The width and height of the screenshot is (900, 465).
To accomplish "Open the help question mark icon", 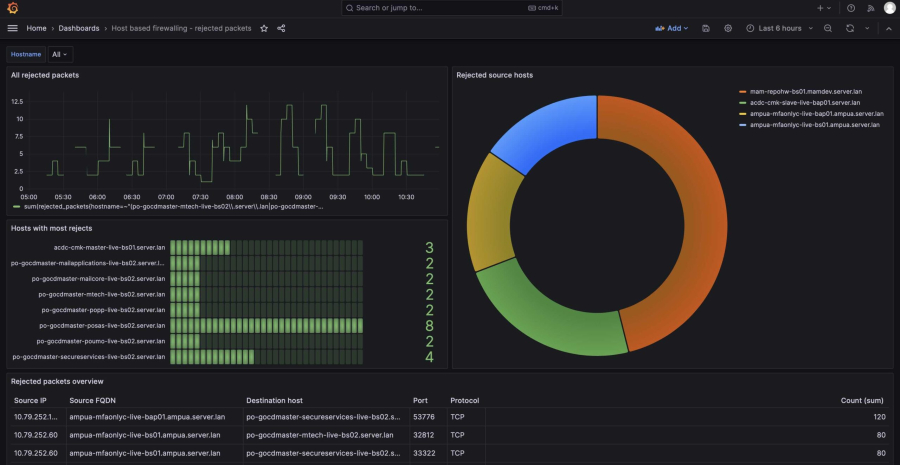I will tap(851, 8).
